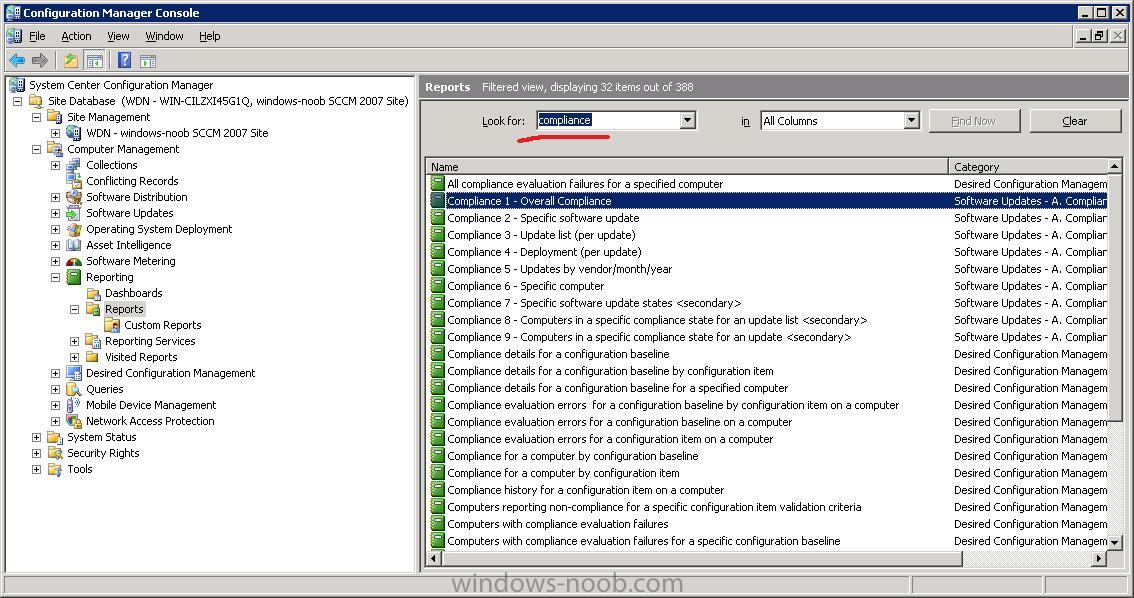1134x598 pixels.
Task: Click the Dashboards folder icon
Action: (93, 293)
